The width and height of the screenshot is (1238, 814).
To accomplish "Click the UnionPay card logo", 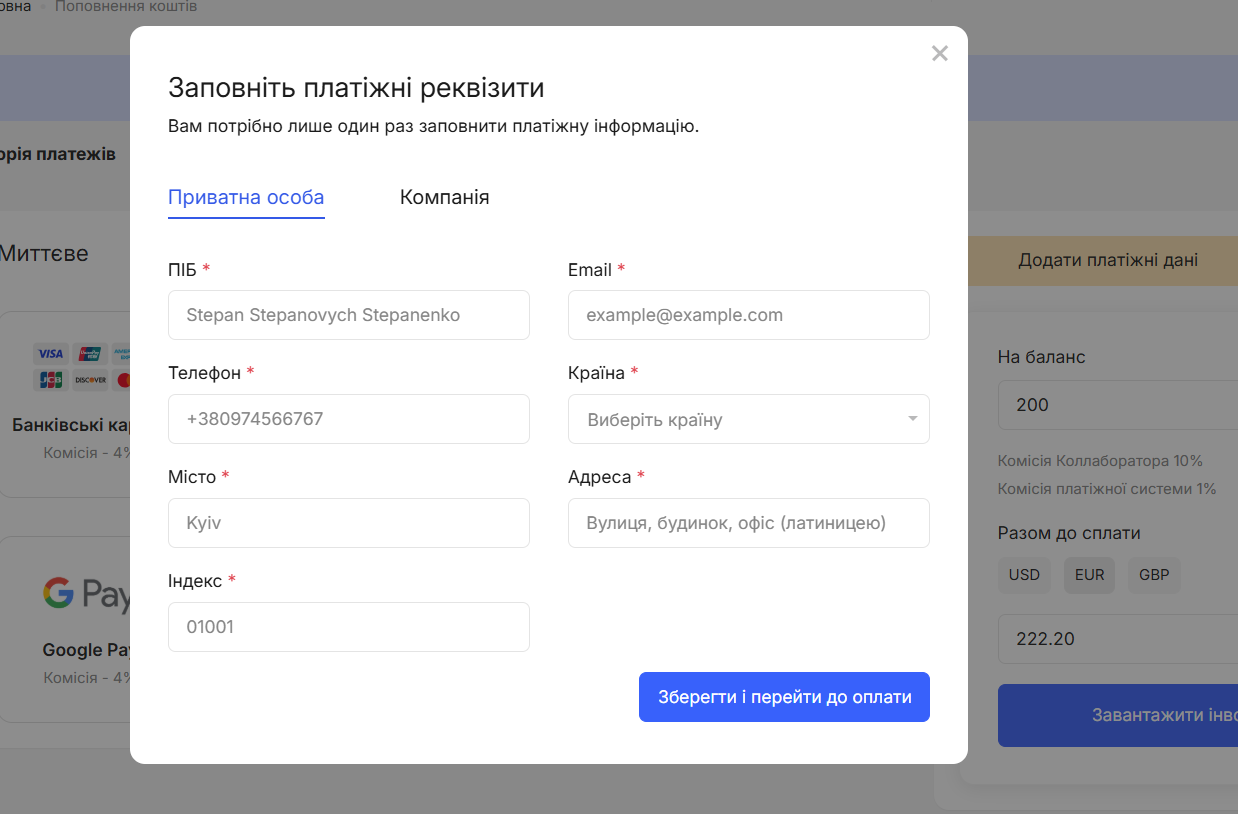I will (x=90, y=353).
